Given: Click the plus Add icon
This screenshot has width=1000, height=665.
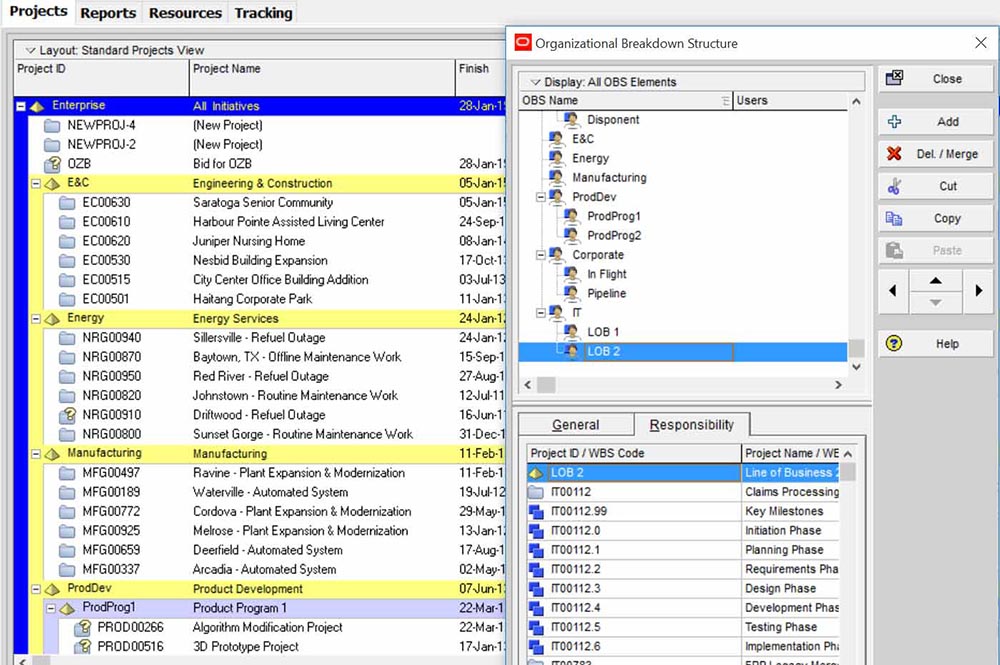Looking at the screenshot, I should 894,122.
